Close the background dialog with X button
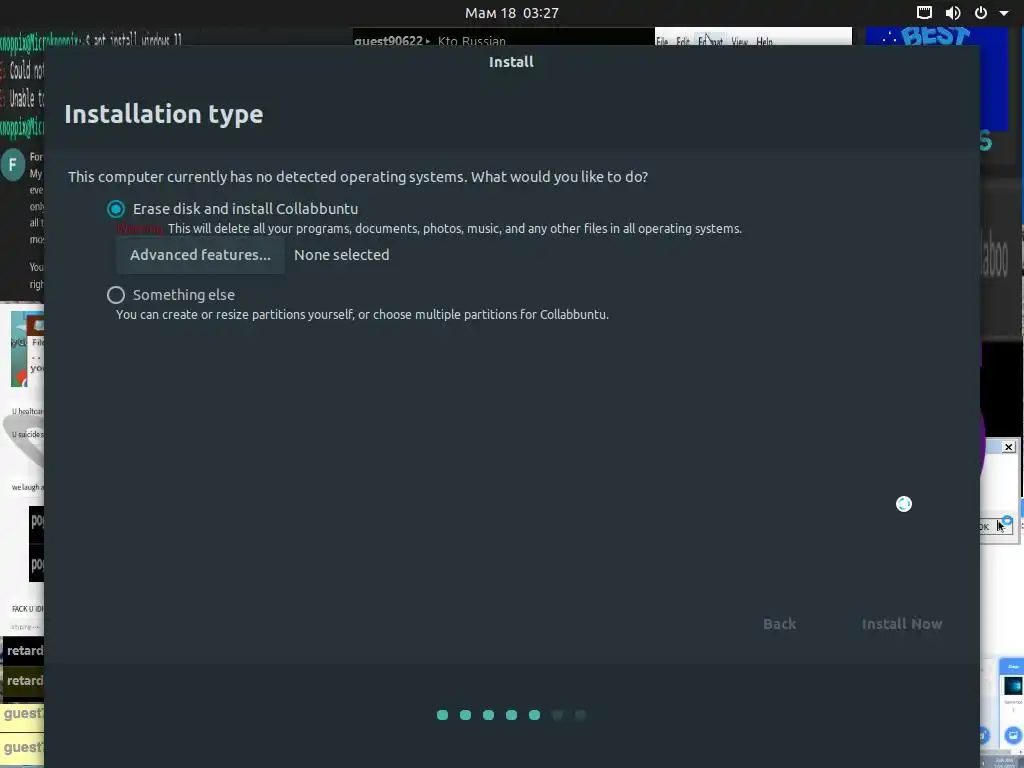The width and height of the screenshot is (1024, 768). [1008, 447]
